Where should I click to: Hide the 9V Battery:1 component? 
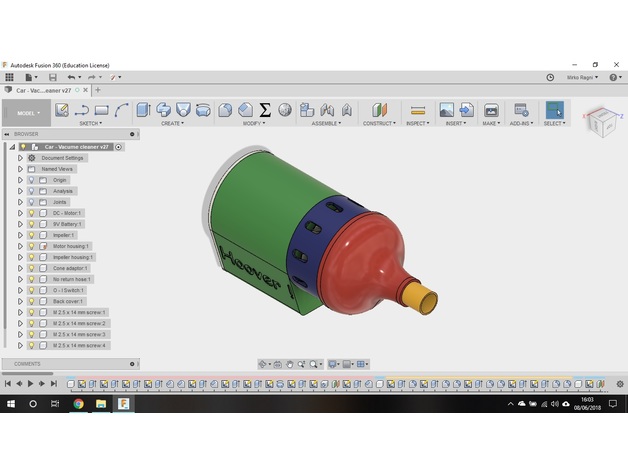32,224
